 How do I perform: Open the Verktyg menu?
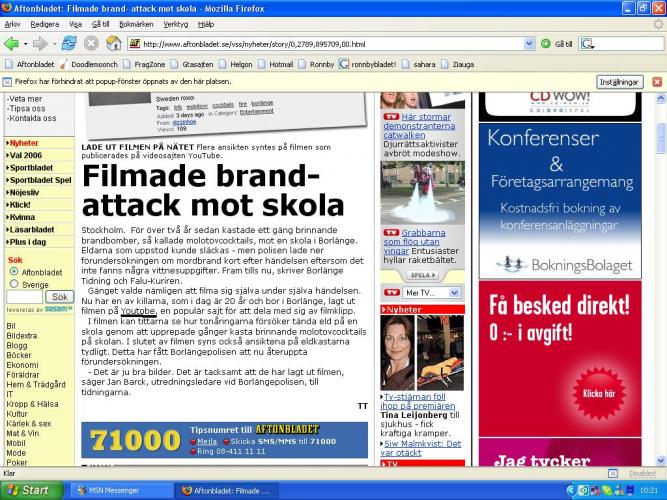176,24
